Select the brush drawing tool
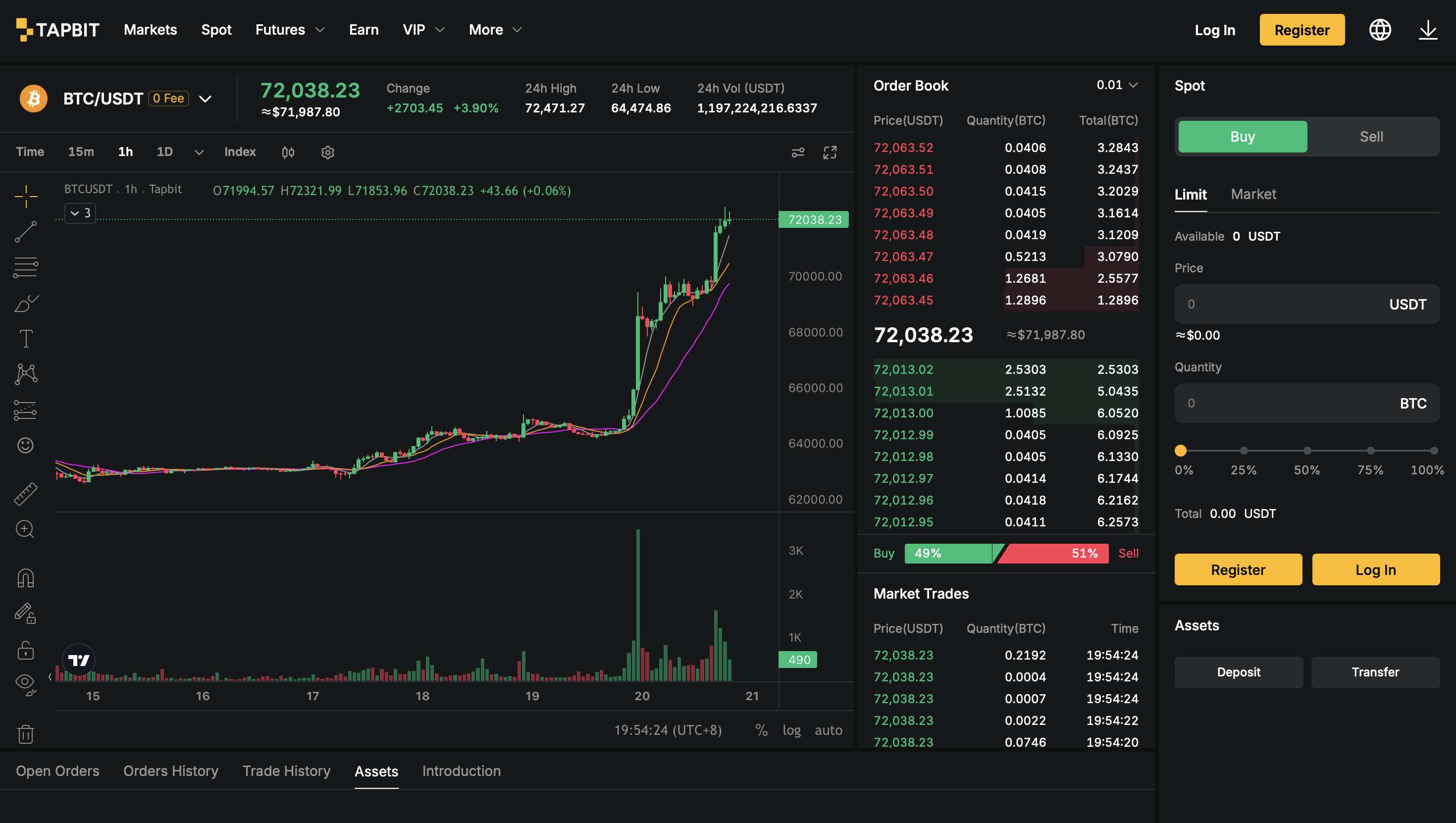The image size is (1456, 823). coord(26,303)
